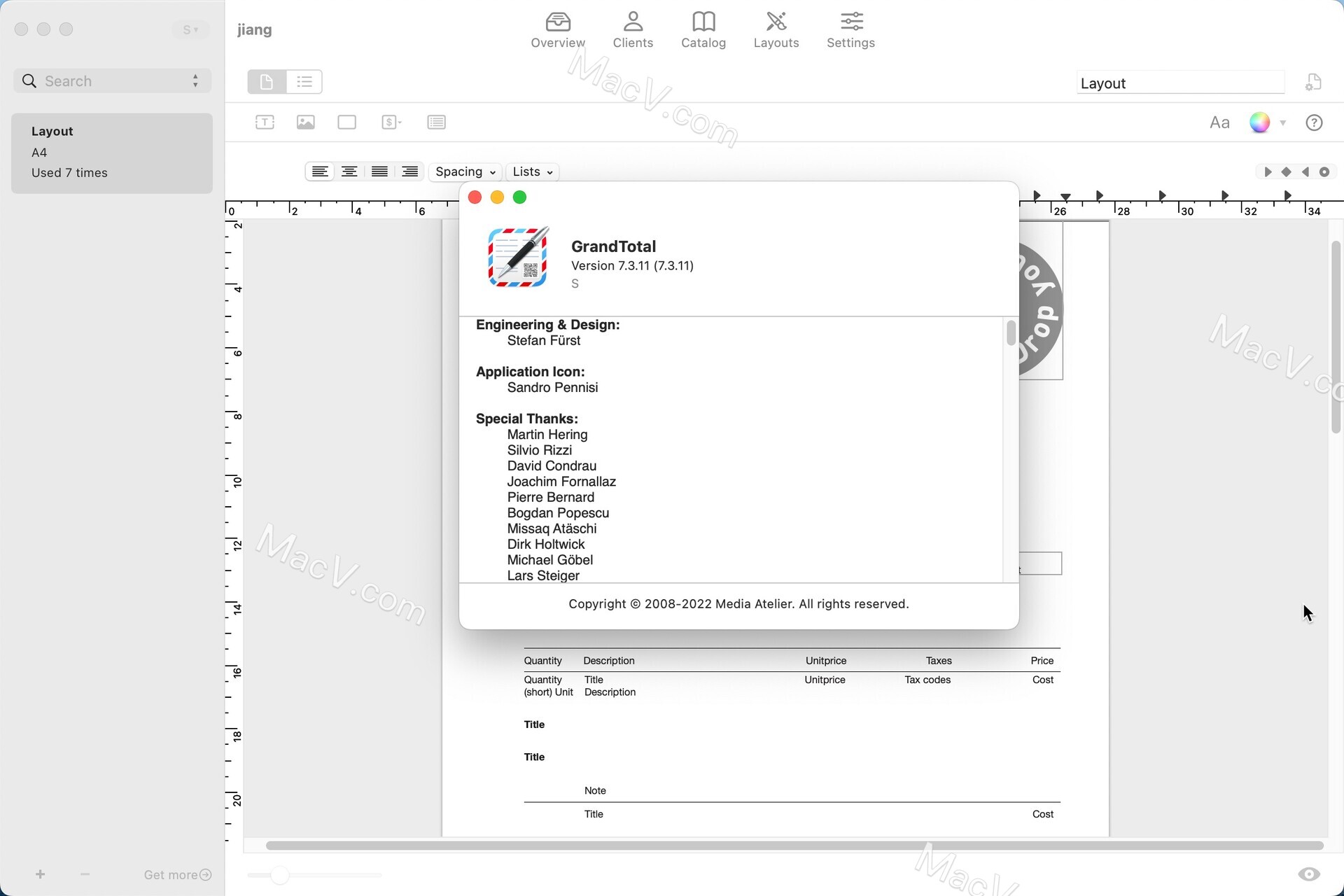This screenshot has width=1344, height=896.
Task: Align text right
Action: [x=409, y=171]
